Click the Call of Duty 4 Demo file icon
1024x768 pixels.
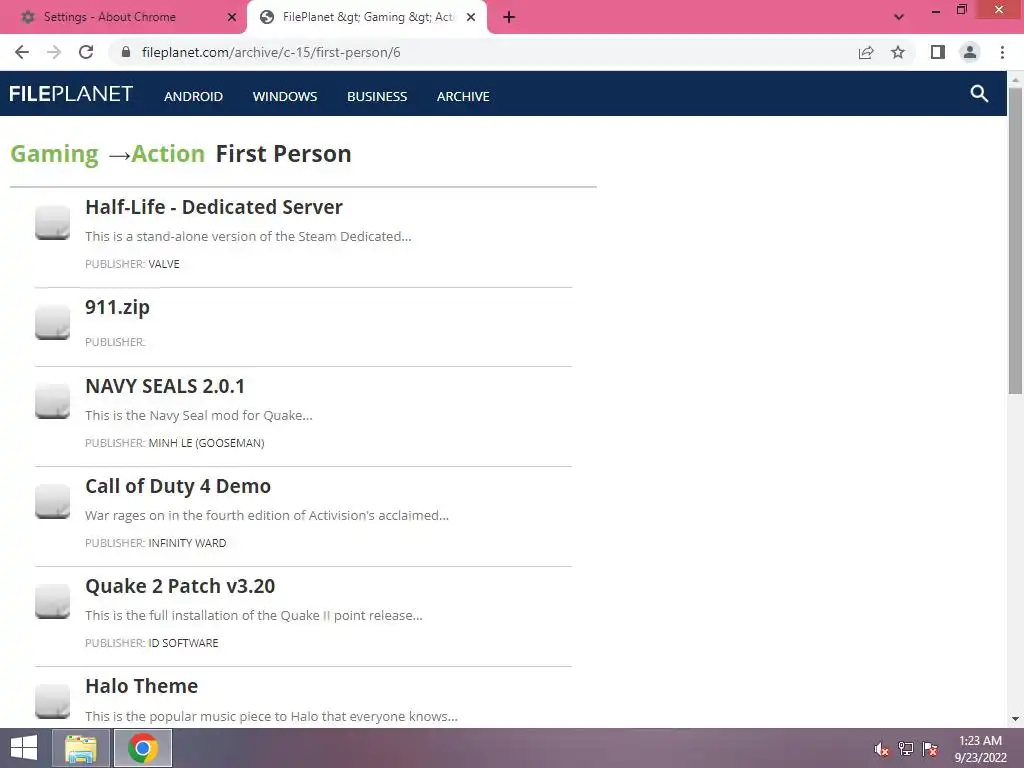pos(52,501)
